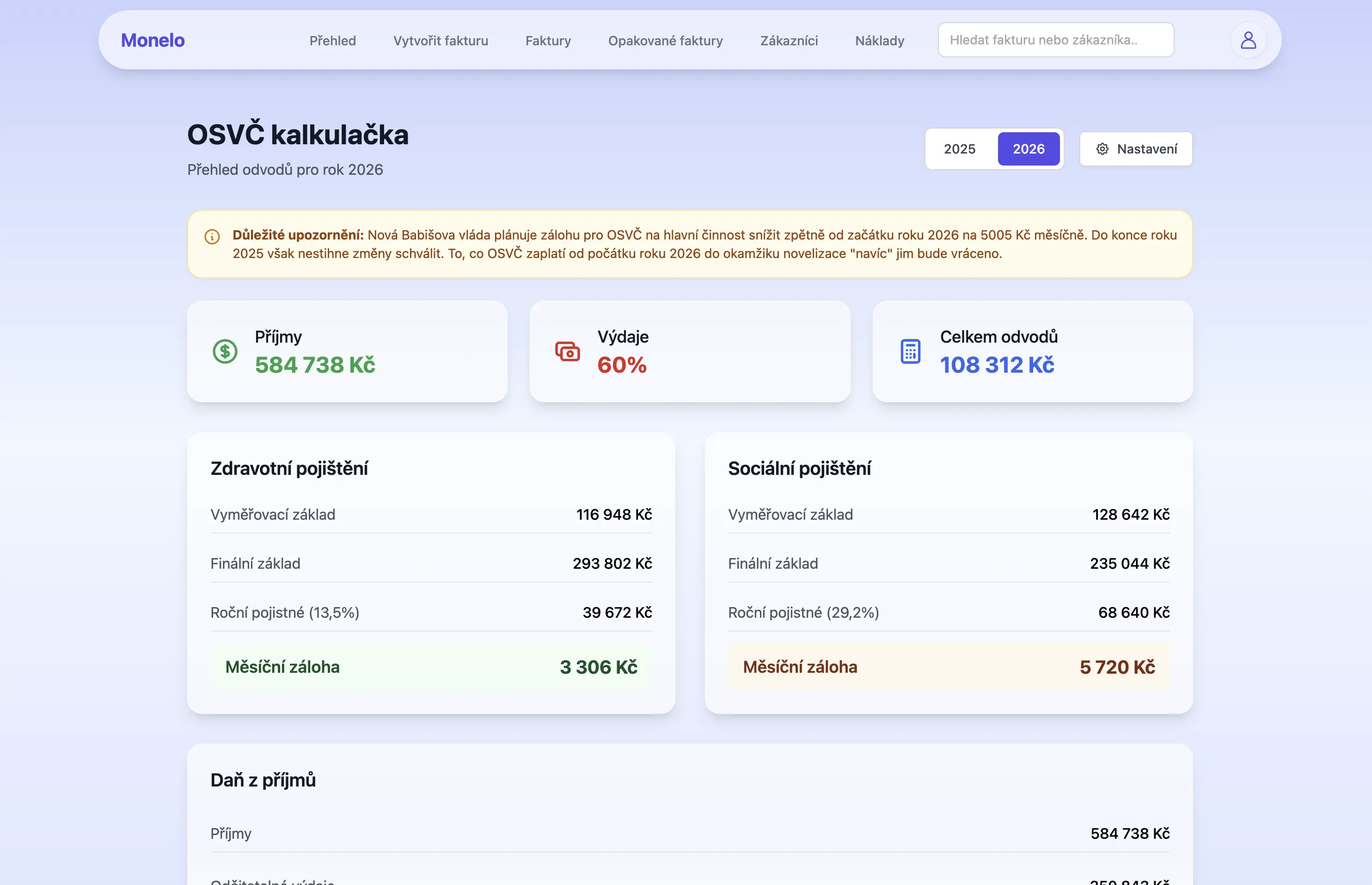Click the Sociální pojištění Měsíční záloha row
This screenshot has width=1372, height=885.
tap(949, 667)
